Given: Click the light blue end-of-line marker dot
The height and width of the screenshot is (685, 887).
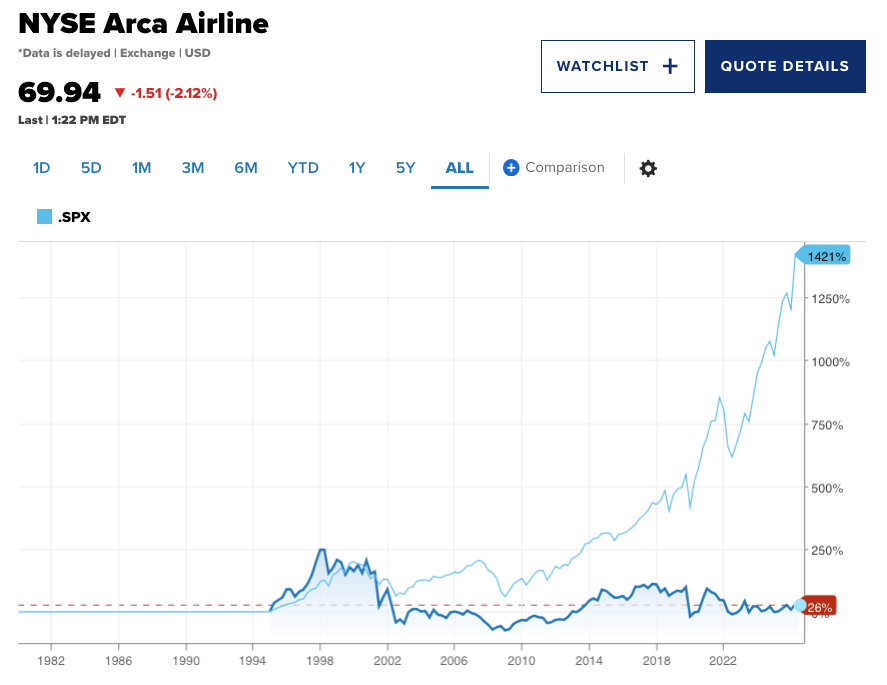Looking at the screenshot, I should [800, 605].
